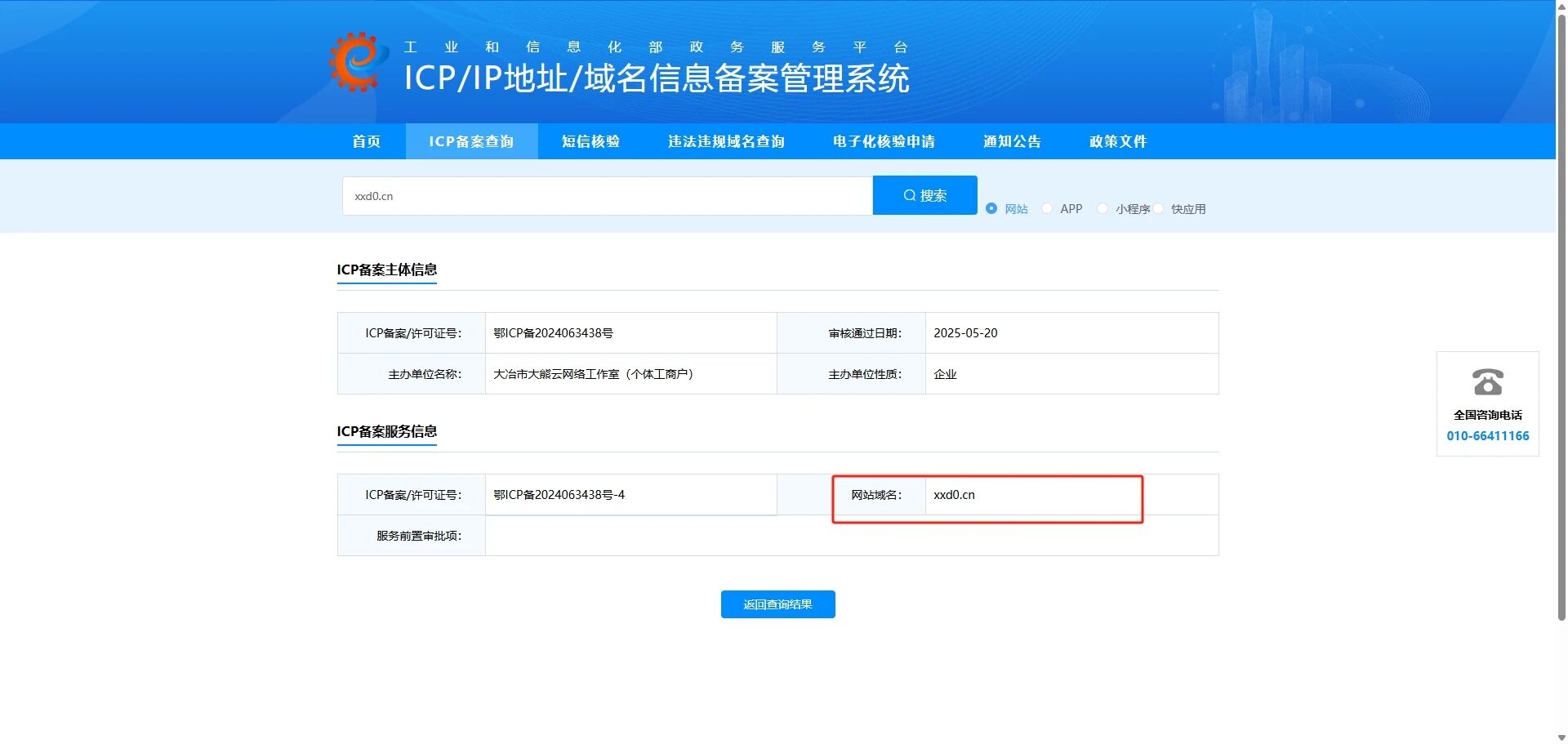Viewport: 1568px width, 744px height.
Task: Open the ICP备案查询 tab
Action: point(471,141)
